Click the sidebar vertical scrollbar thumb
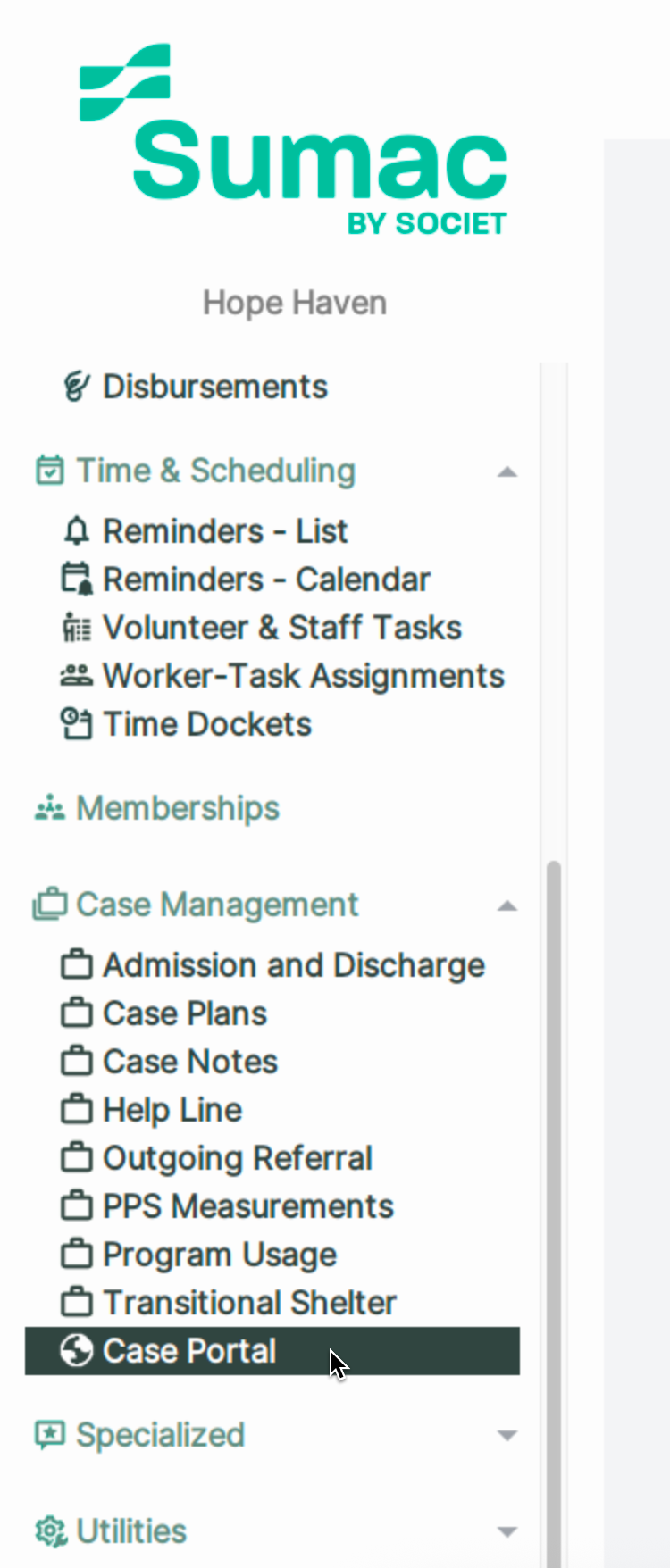This screenshot has width=670, height=1568. point(554,1214)
